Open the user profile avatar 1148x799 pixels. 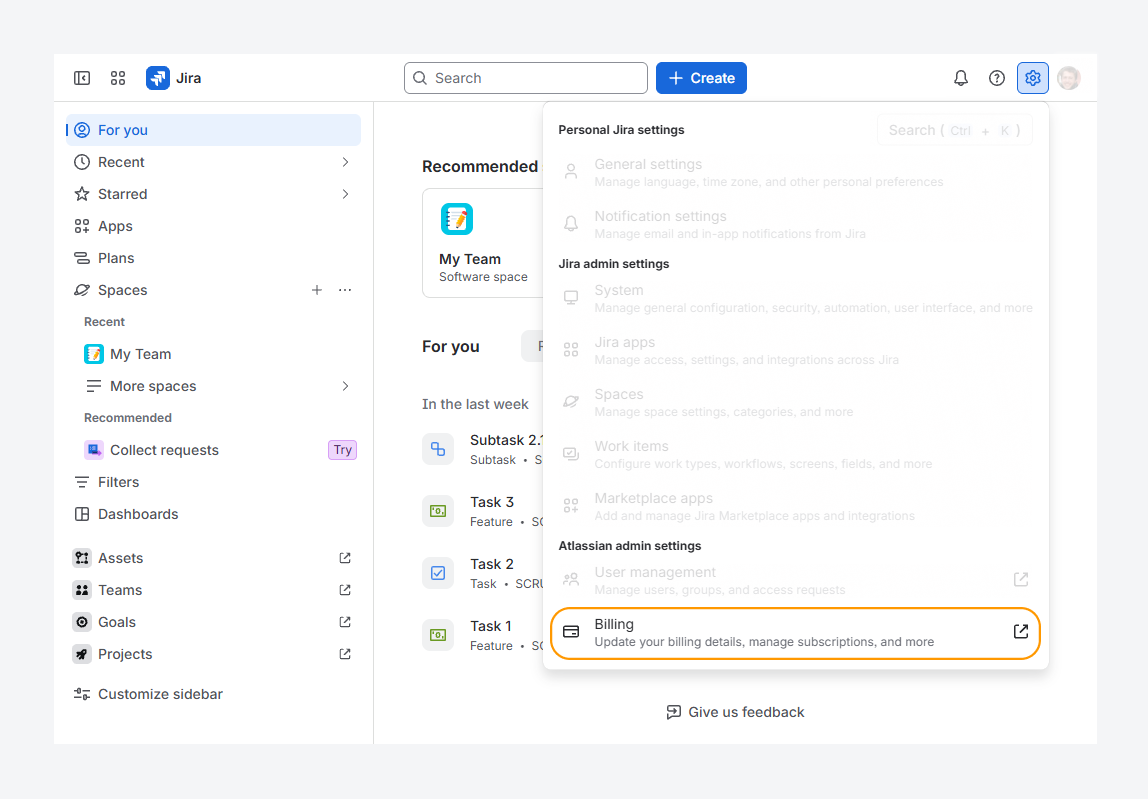coord(1068,78)
